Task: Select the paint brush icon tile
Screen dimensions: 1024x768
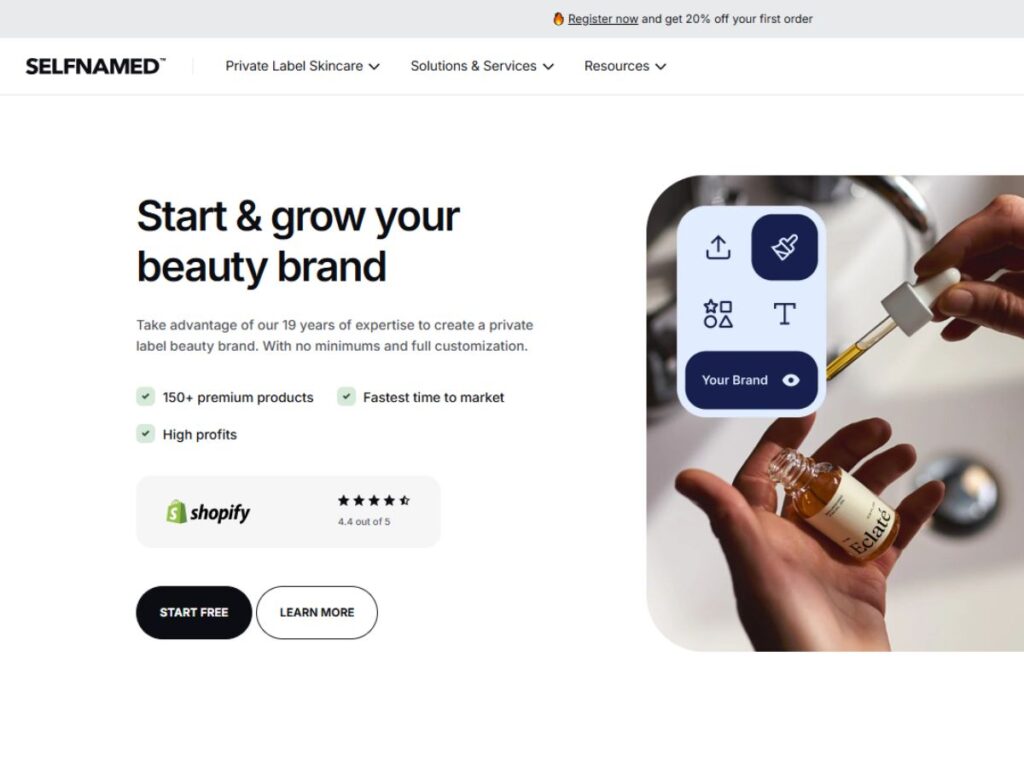Action: 784,248
